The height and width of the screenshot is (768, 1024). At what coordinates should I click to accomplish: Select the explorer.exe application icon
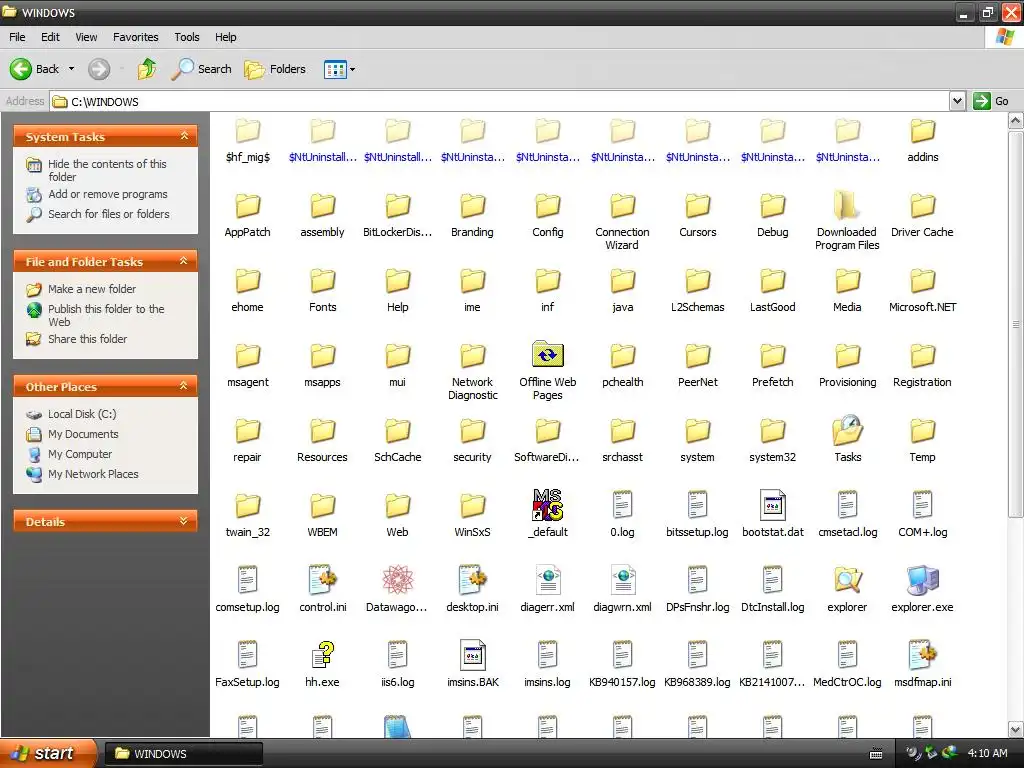tap(922, 589)
